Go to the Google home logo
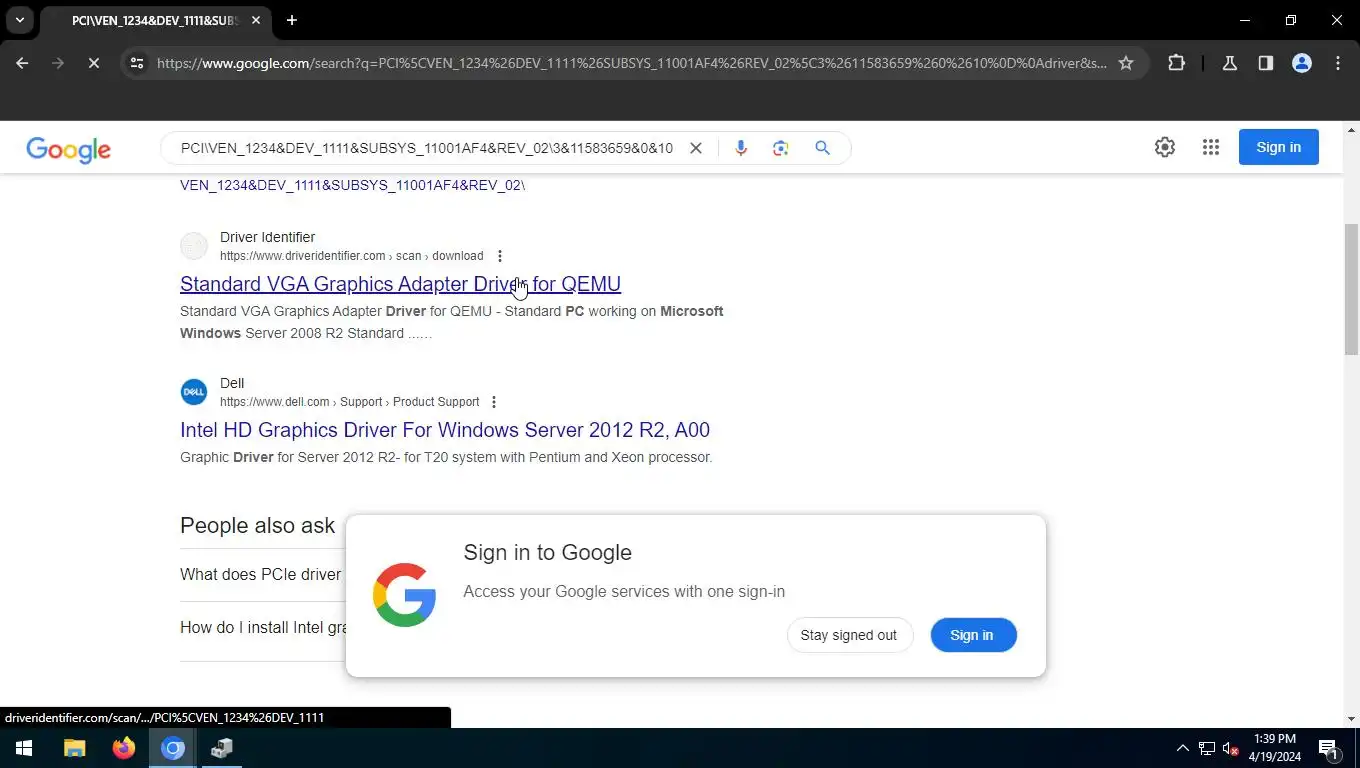Image resolution: width=1360 pixels, height=768 pixels. [68, 150]
